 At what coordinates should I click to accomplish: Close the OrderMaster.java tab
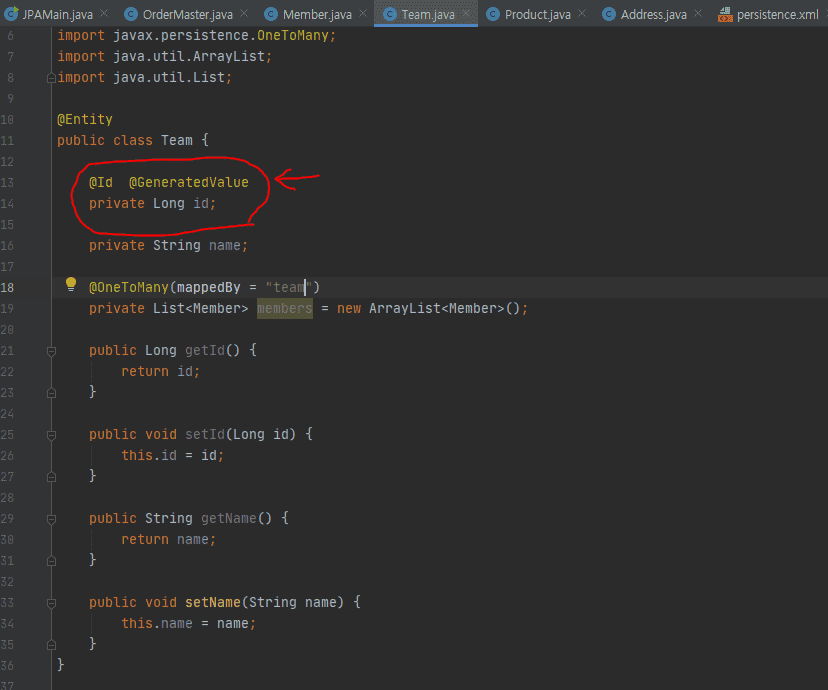click(x=244, y=13)
